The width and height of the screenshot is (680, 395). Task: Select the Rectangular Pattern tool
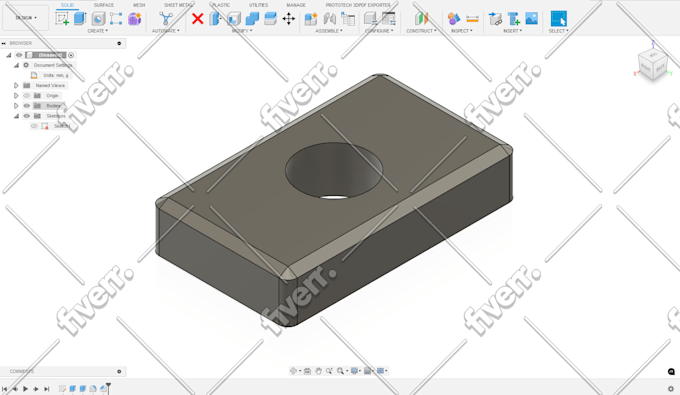(x=116, y=19)
